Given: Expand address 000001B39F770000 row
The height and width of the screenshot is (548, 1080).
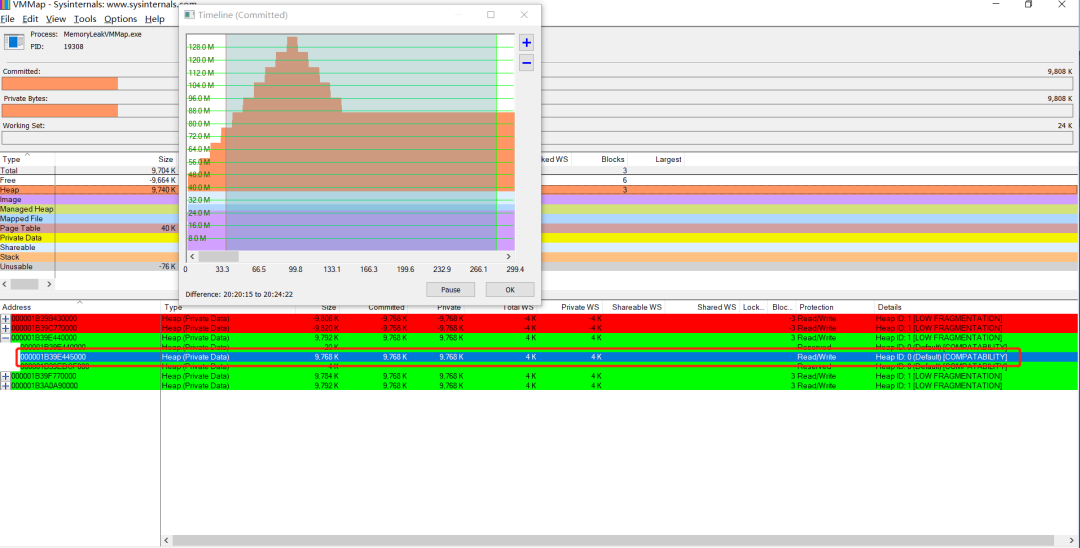Looking at the screenshot, I should tap(6, 377).
